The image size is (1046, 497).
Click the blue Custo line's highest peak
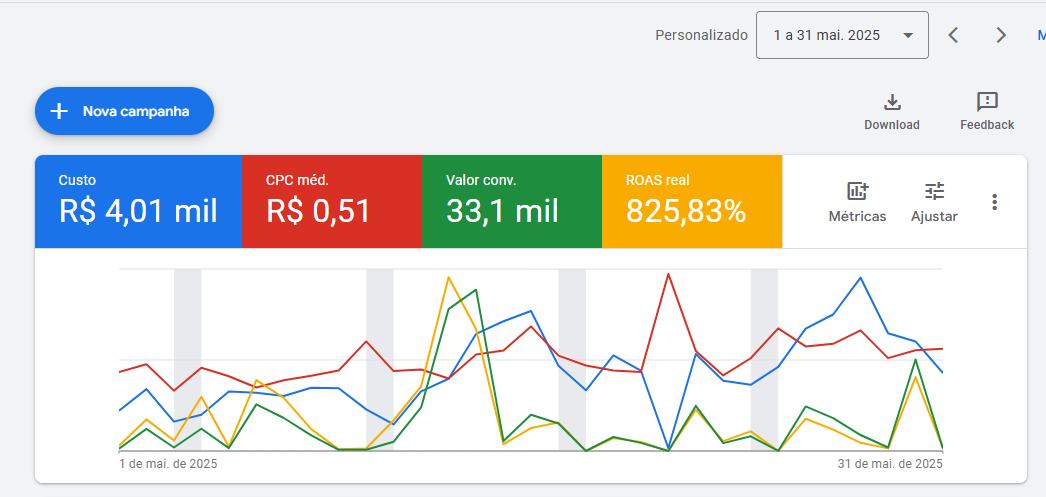click(860, 278)
